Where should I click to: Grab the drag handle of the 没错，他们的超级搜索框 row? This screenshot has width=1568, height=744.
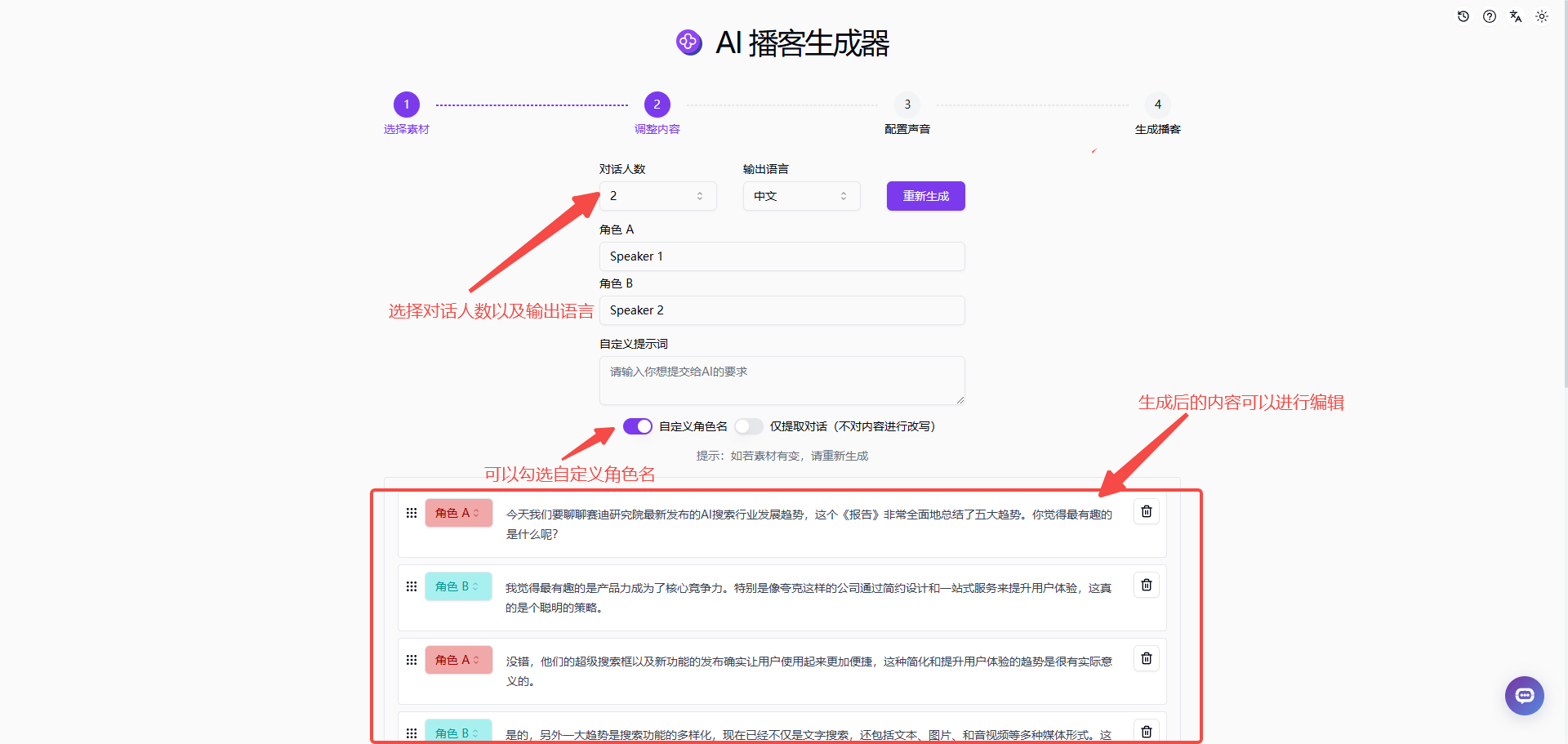click(x=412, y=660)
